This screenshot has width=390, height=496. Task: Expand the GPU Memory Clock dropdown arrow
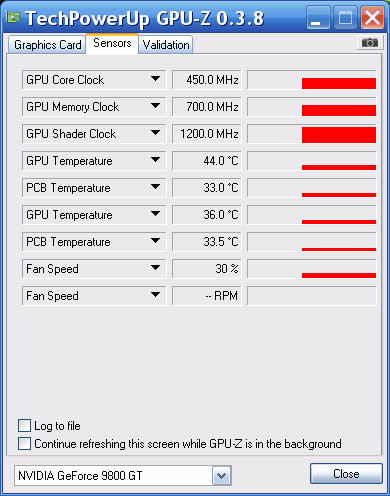click(155, 106)
